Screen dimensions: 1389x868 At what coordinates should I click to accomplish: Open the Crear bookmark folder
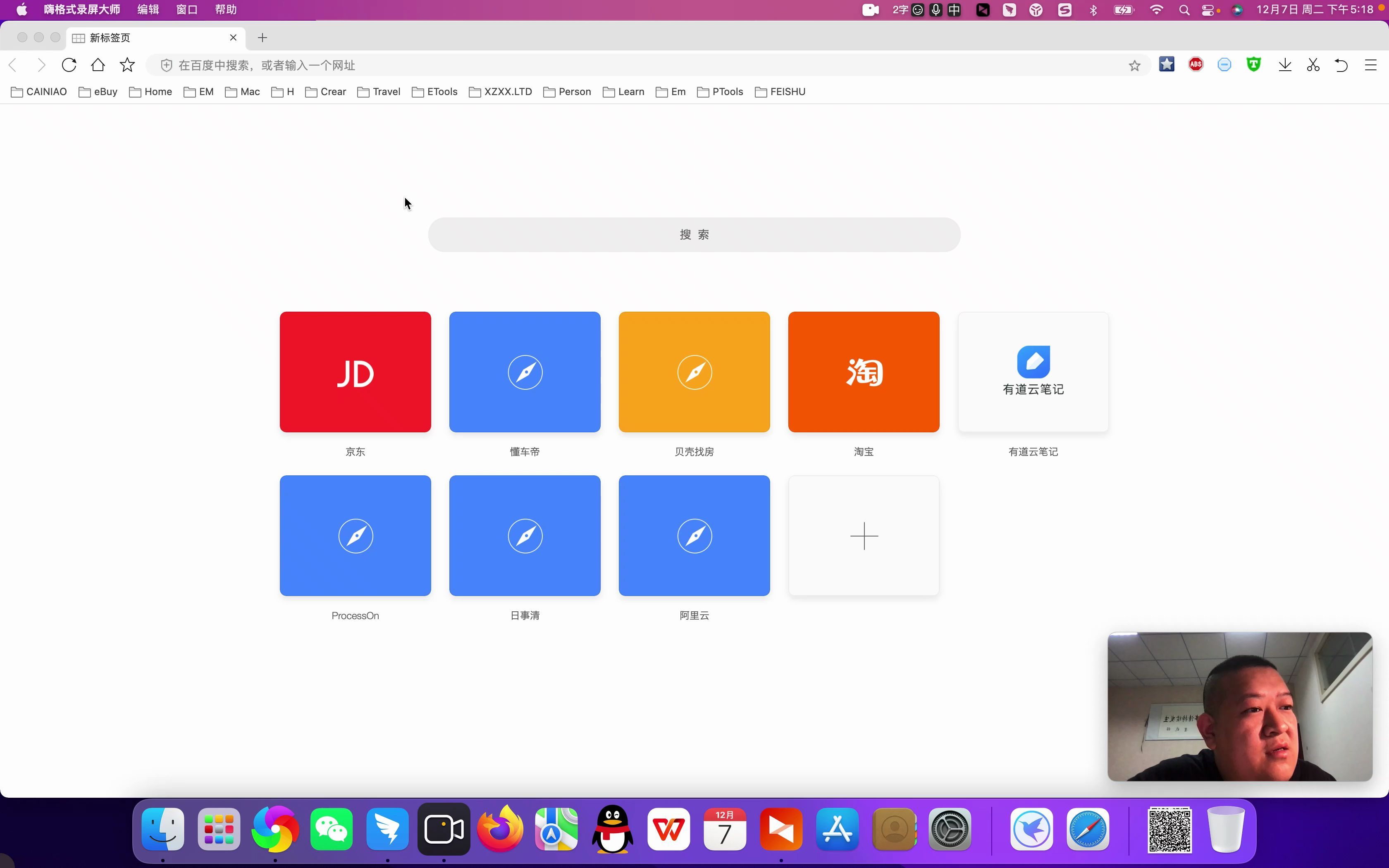click(x=325, y=92)
